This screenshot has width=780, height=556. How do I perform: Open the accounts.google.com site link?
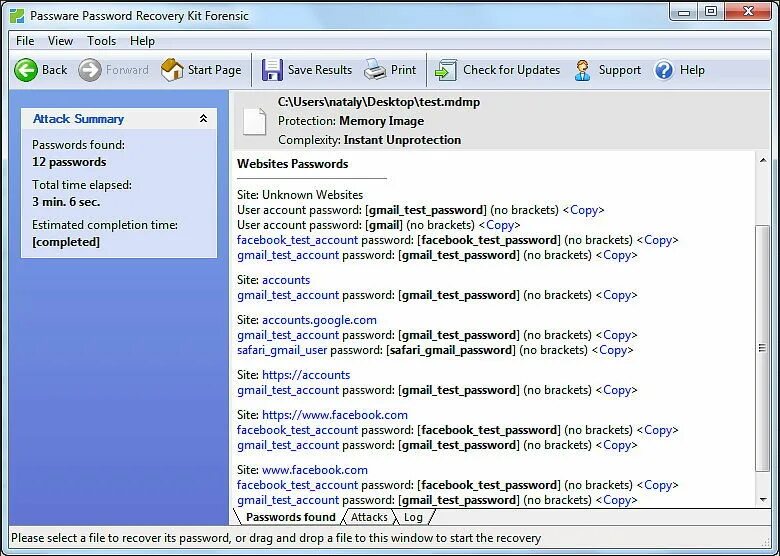coord(319,320)
